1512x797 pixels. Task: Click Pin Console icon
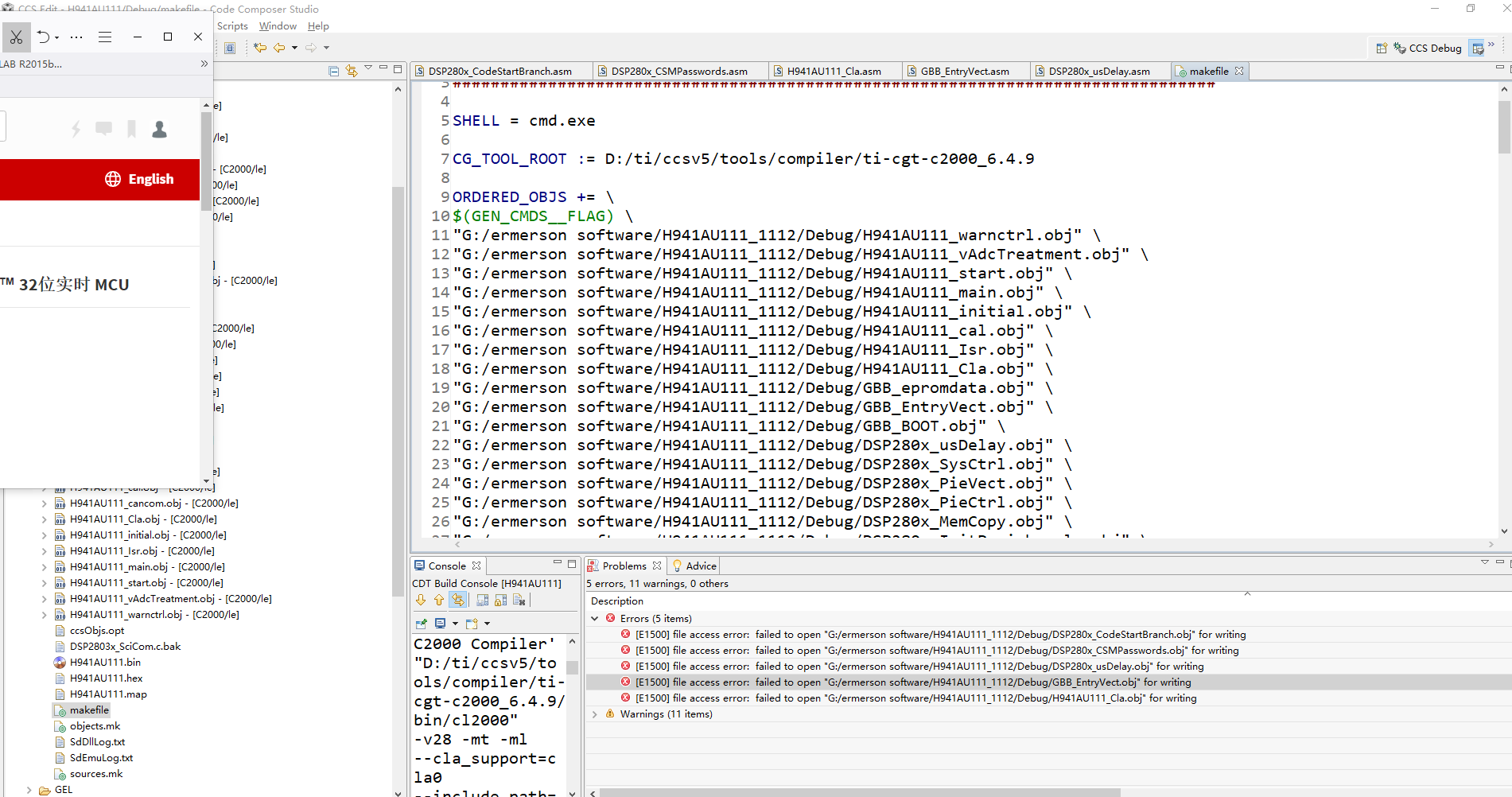coord(421,624)
